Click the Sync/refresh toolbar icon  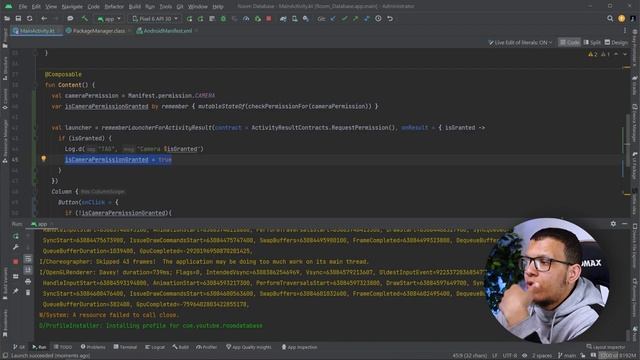click(x=29, y=19)
